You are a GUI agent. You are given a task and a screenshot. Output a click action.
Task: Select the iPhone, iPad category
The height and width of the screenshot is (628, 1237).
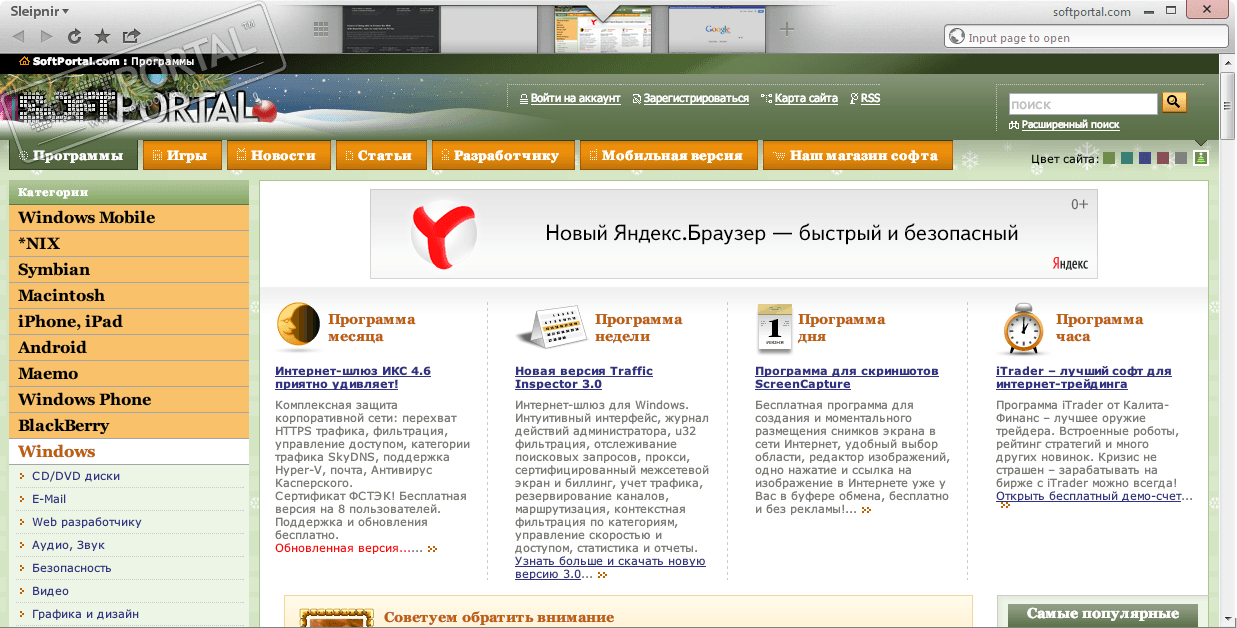128,321
